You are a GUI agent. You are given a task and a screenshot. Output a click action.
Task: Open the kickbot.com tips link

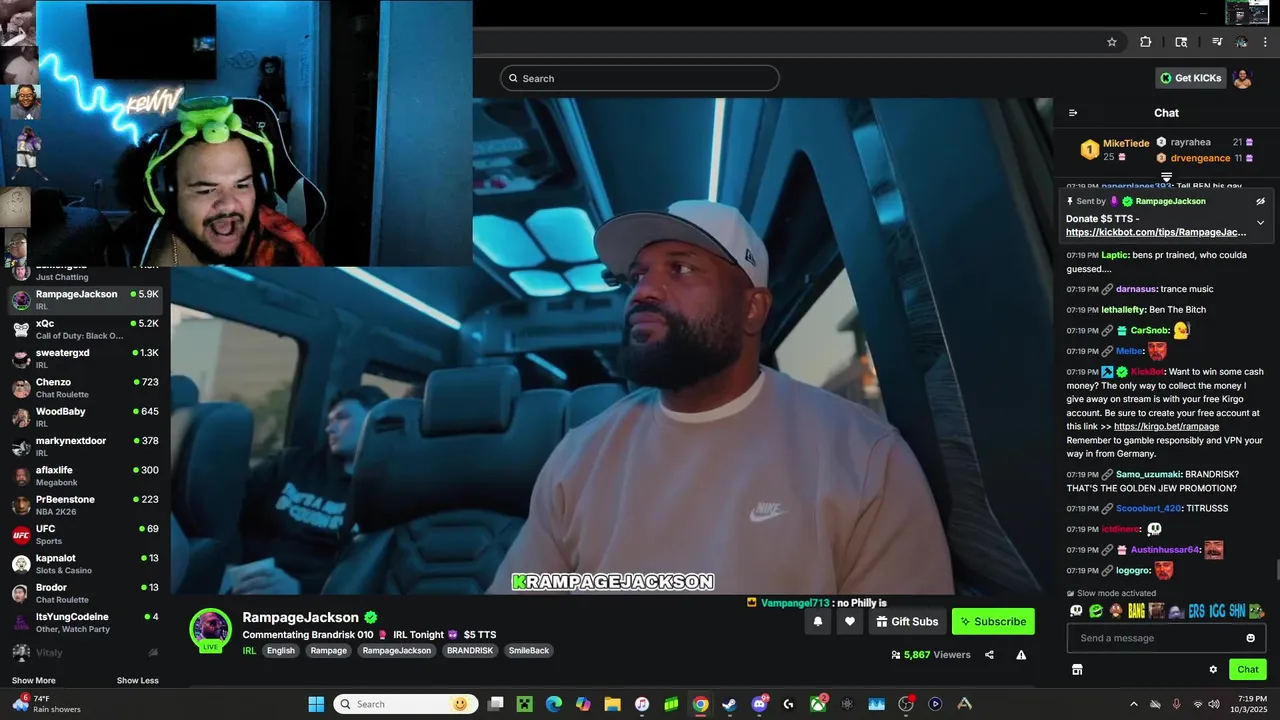[x=1156, y=232]
